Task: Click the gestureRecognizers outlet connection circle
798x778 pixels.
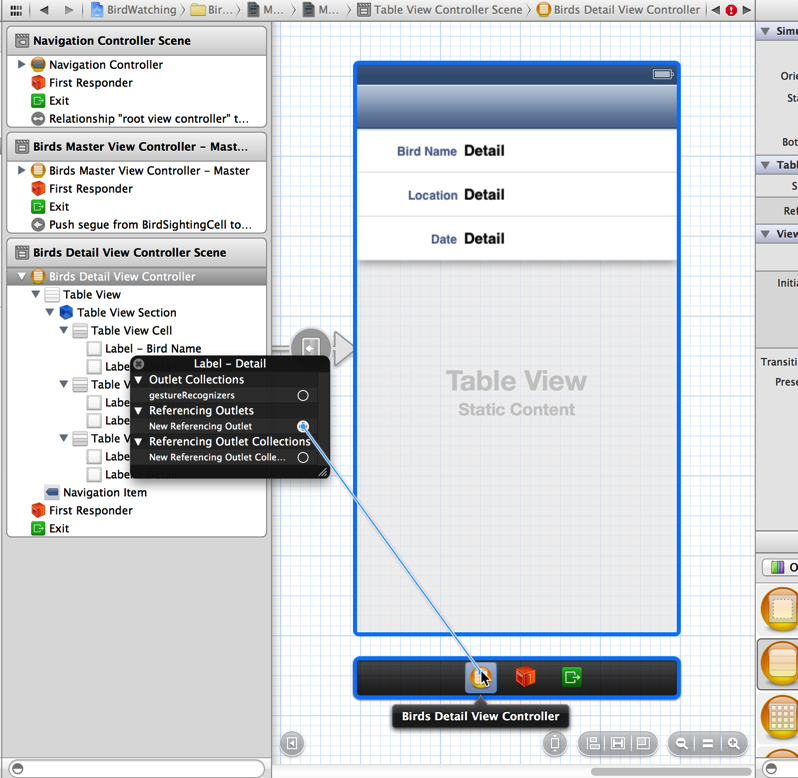Action: [x=303, y=396]
